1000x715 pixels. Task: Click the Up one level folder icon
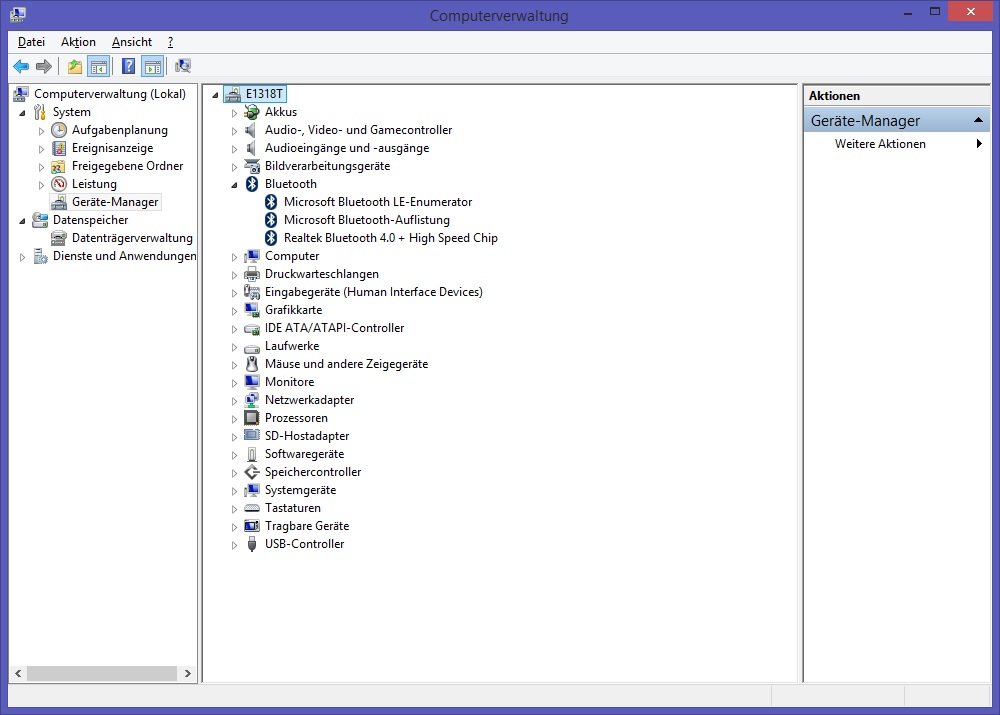(x=75, y=66)
